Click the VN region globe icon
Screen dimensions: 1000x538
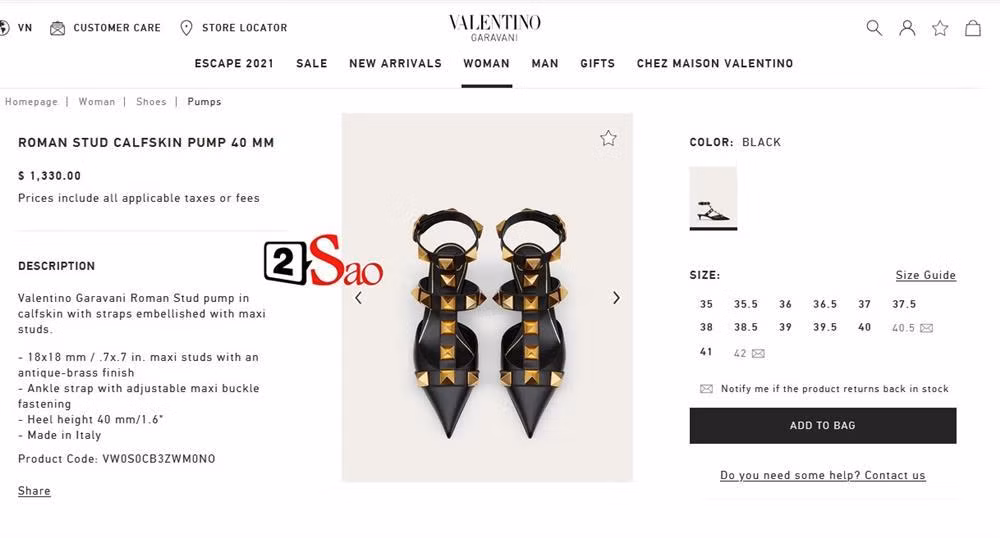[x=4, y=28]
